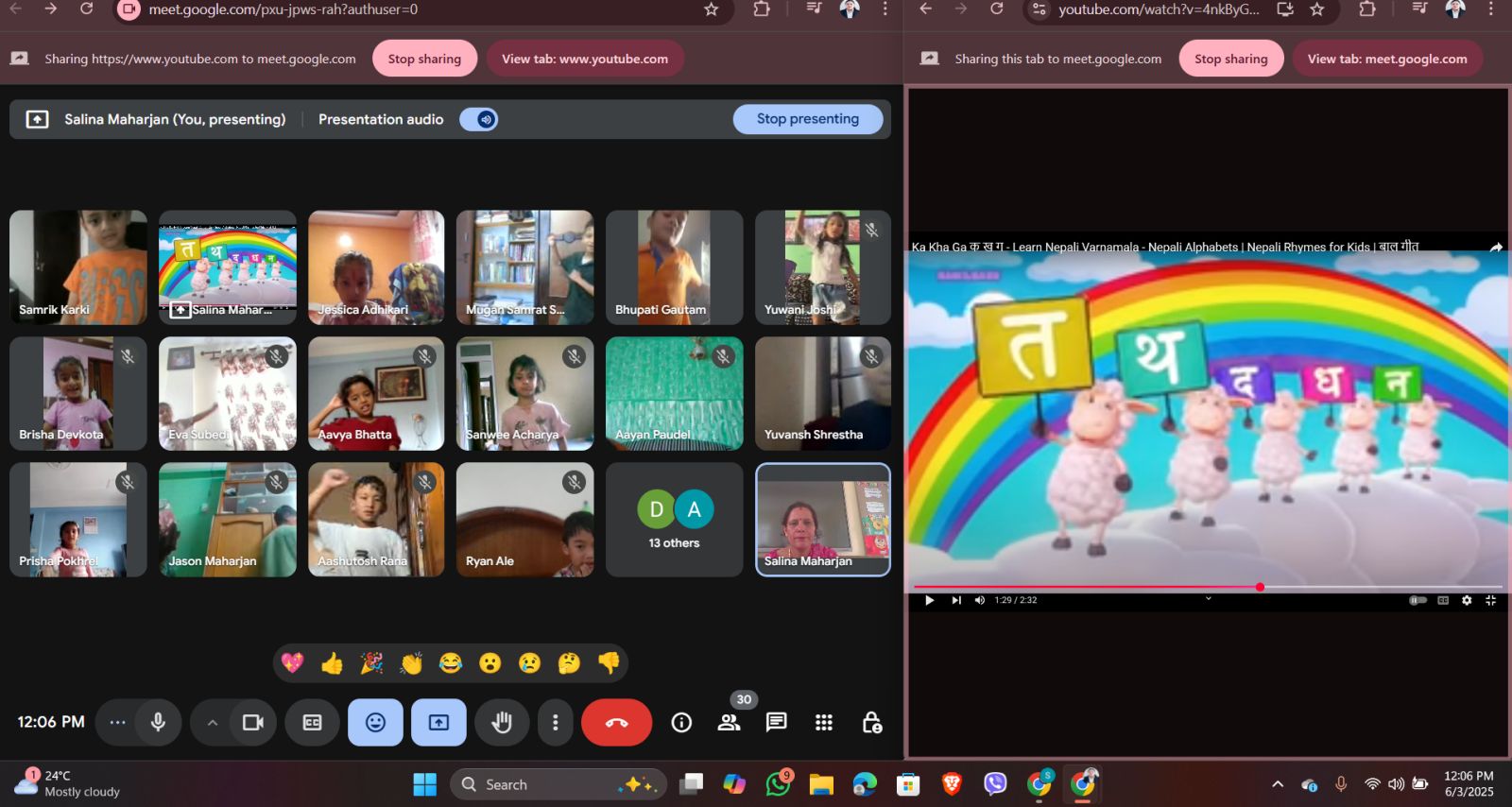Expand chapter chevron below YouTube progress bar
Image resolution: width=1512 pixels, height=807 pixels.
(1208, 598)
